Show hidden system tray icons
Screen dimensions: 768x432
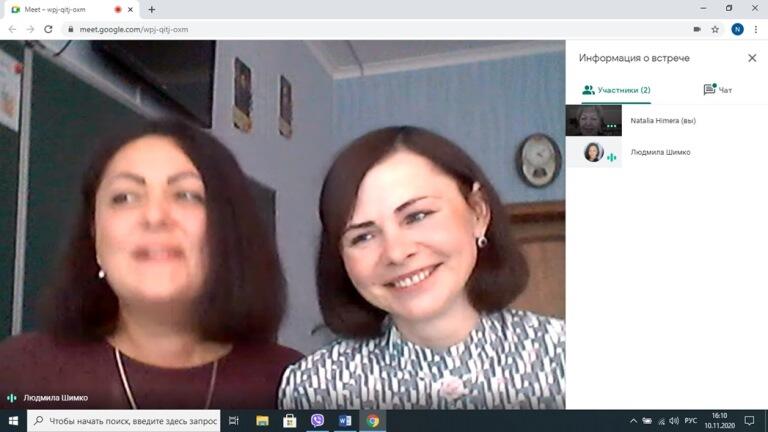pyautogui.click(x=633, y=421)
